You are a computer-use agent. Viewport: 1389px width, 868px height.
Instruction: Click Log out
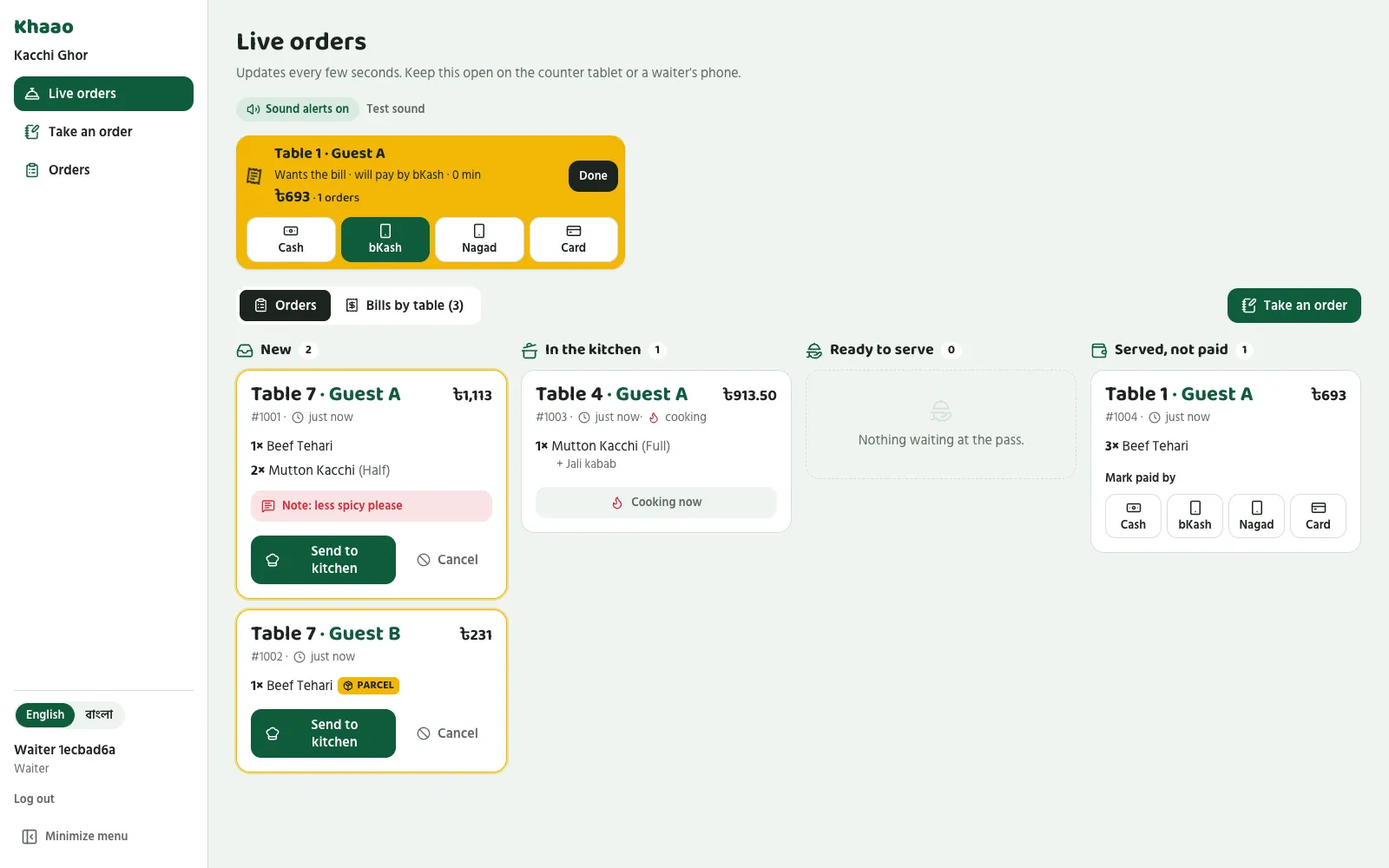click(34, 799)
